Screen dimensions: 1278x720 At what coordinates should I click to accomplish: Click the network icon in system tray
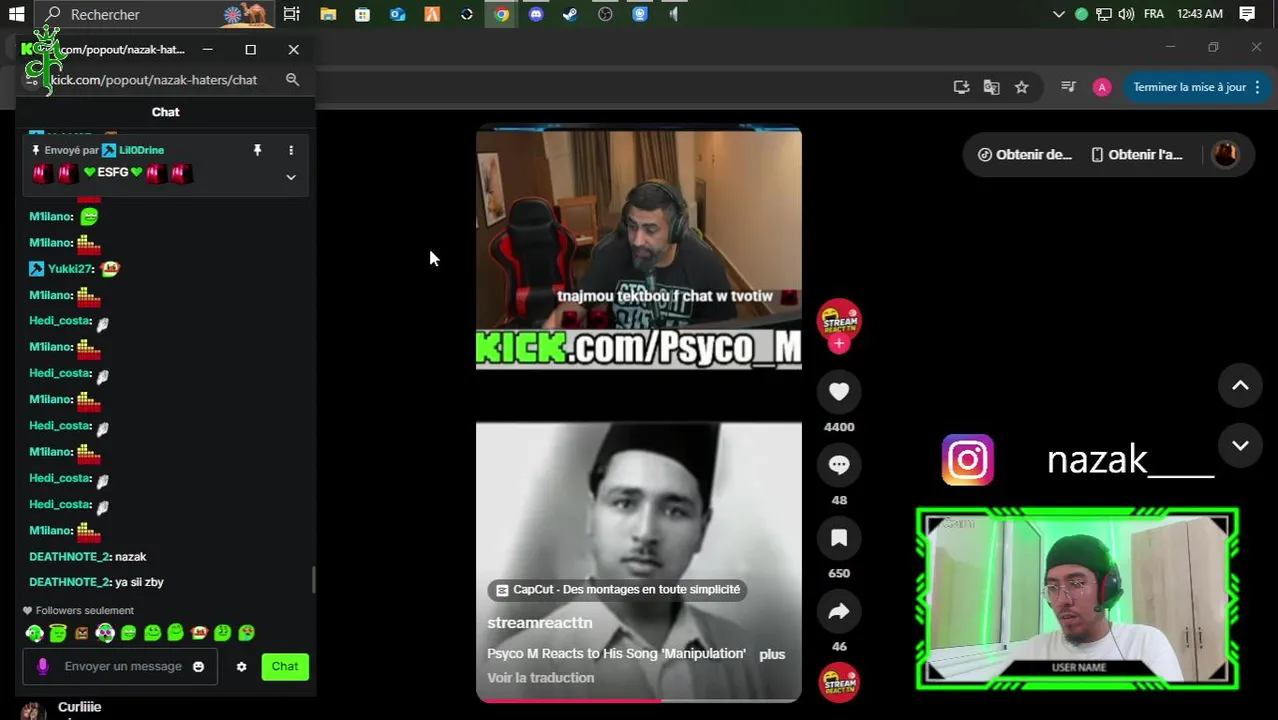coord(1104,14)
